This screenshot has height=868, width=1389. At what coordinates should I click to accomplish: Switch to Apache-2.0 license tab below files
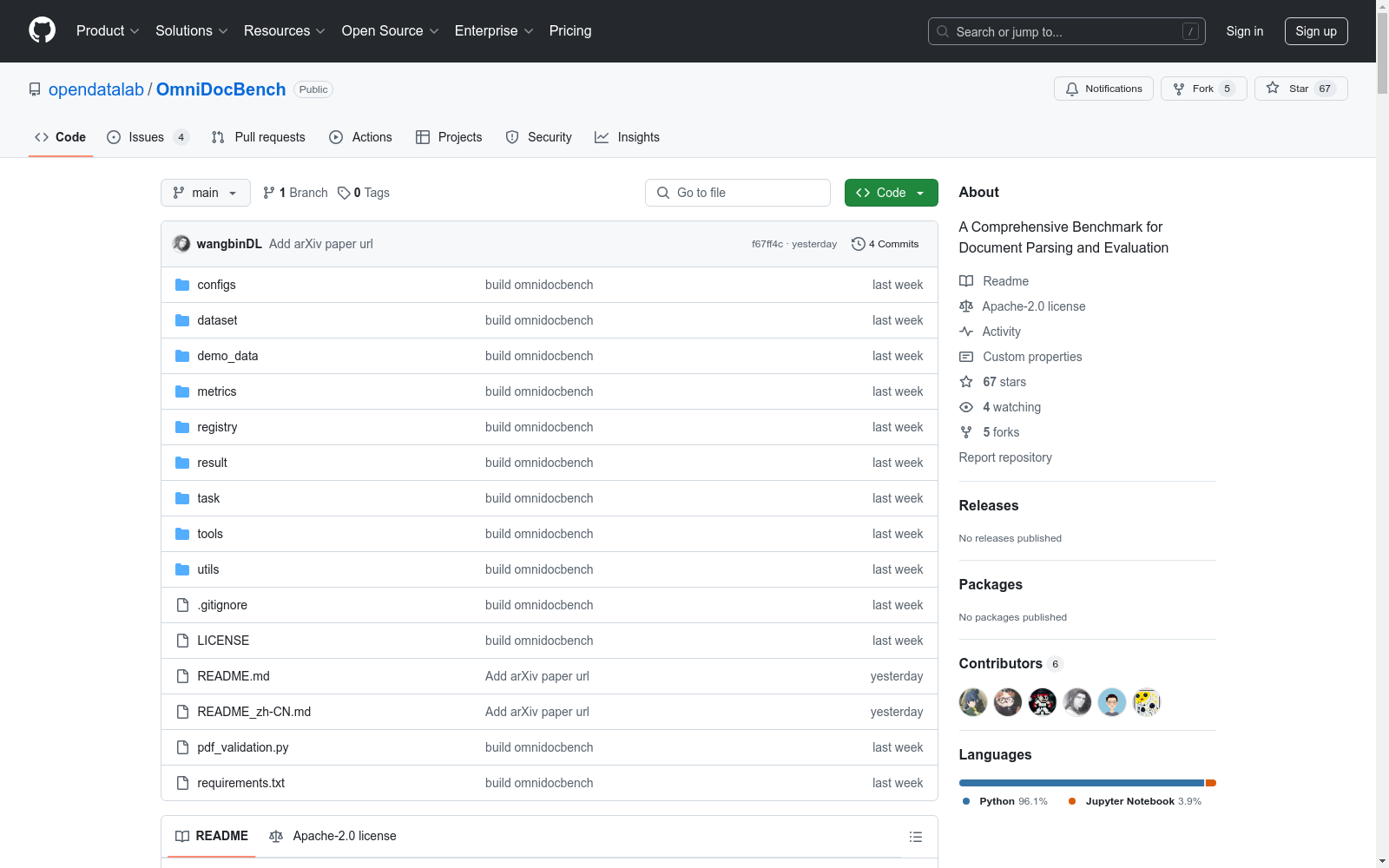[332, 836]
